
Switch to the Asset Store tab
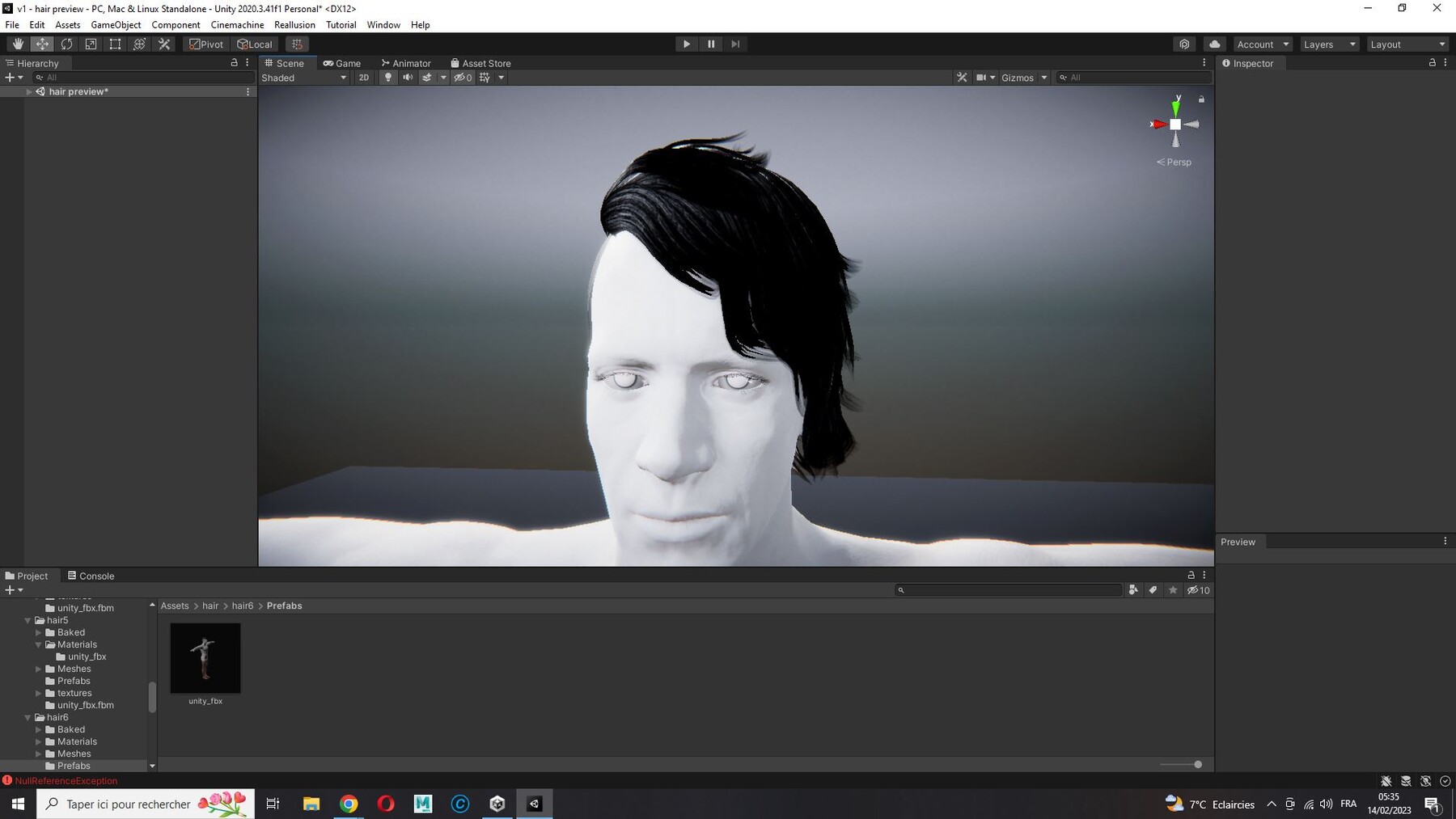[x=480, y=63]
